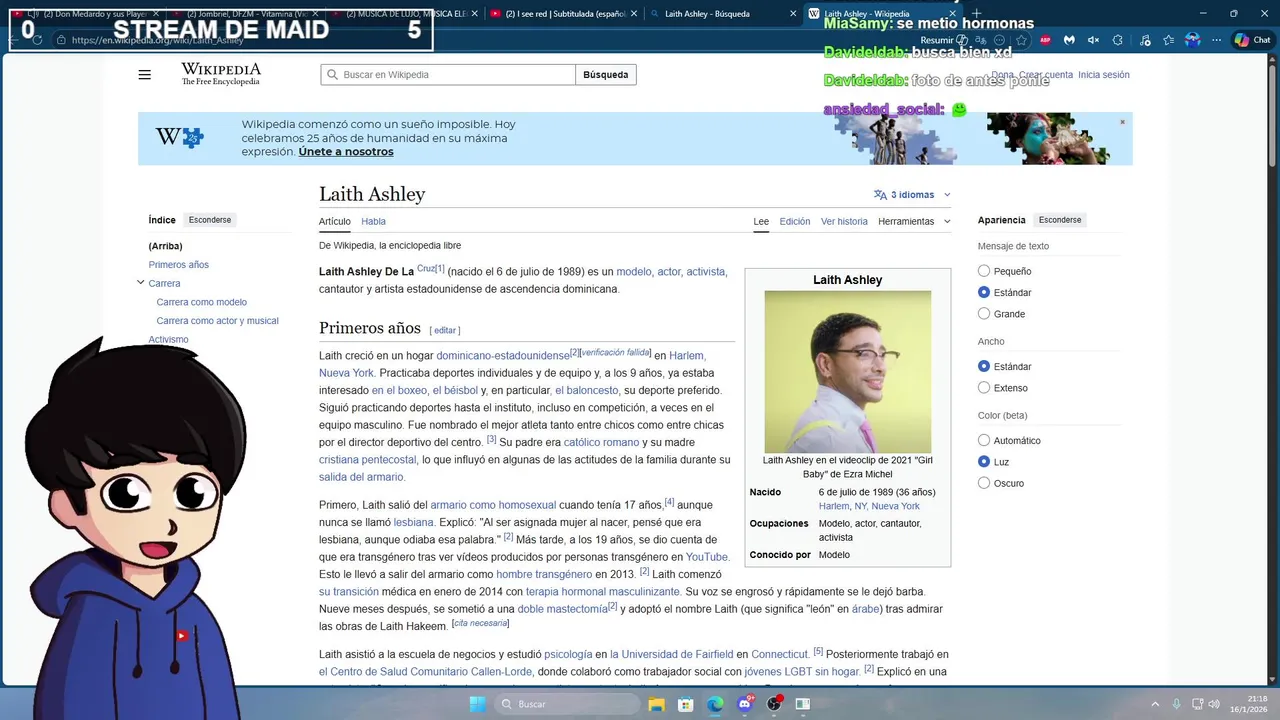This screenshot has height=720, width=1280.
Task: Click the 'Carrera como actor y musical' link
Action: (x=218, y=321)
